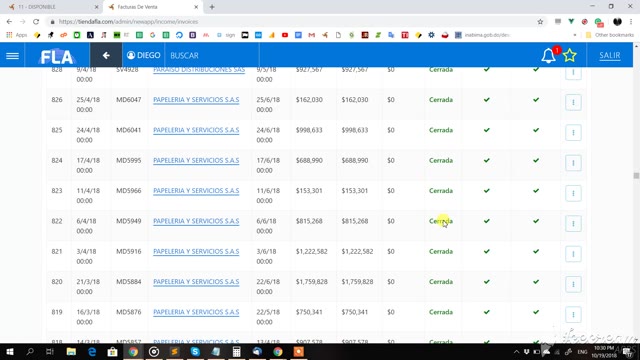This screenshot has width=640, height=360.
Task: Click Cerrada status in row 825
Action: pos(441,130)
